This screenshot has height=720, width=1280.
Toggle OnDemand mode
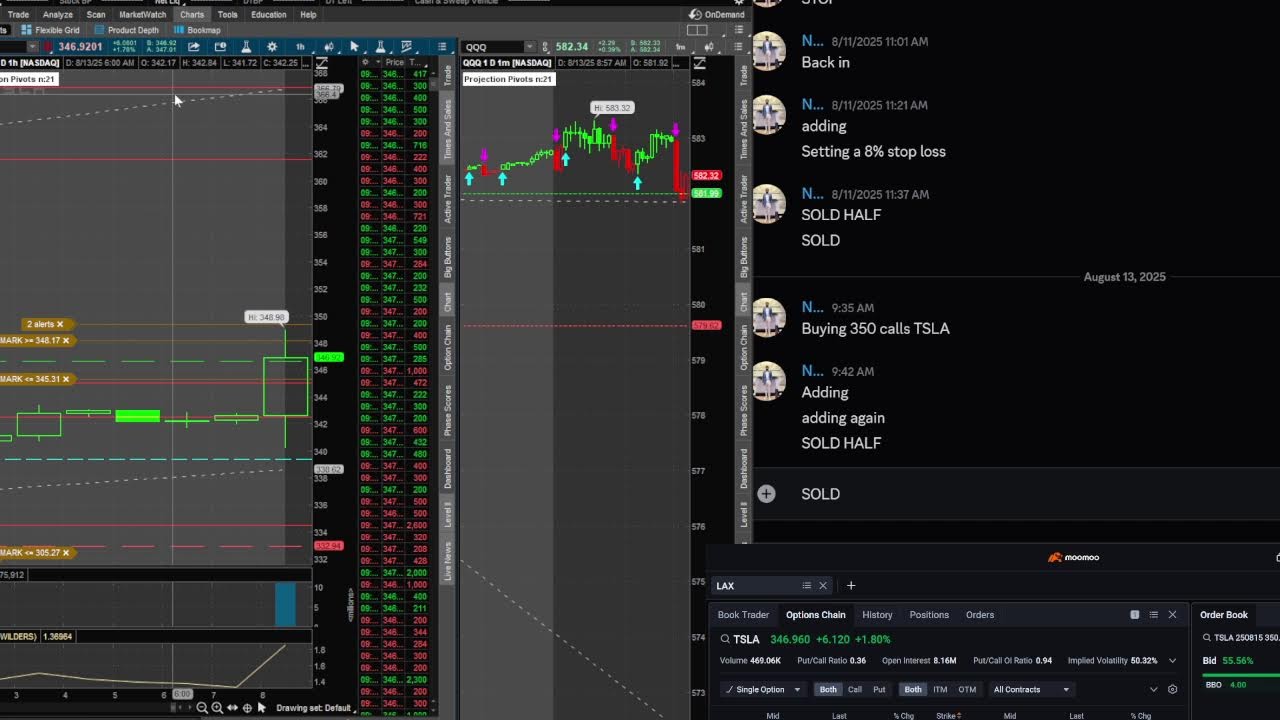pyautogui.click(x=718, y=15)
